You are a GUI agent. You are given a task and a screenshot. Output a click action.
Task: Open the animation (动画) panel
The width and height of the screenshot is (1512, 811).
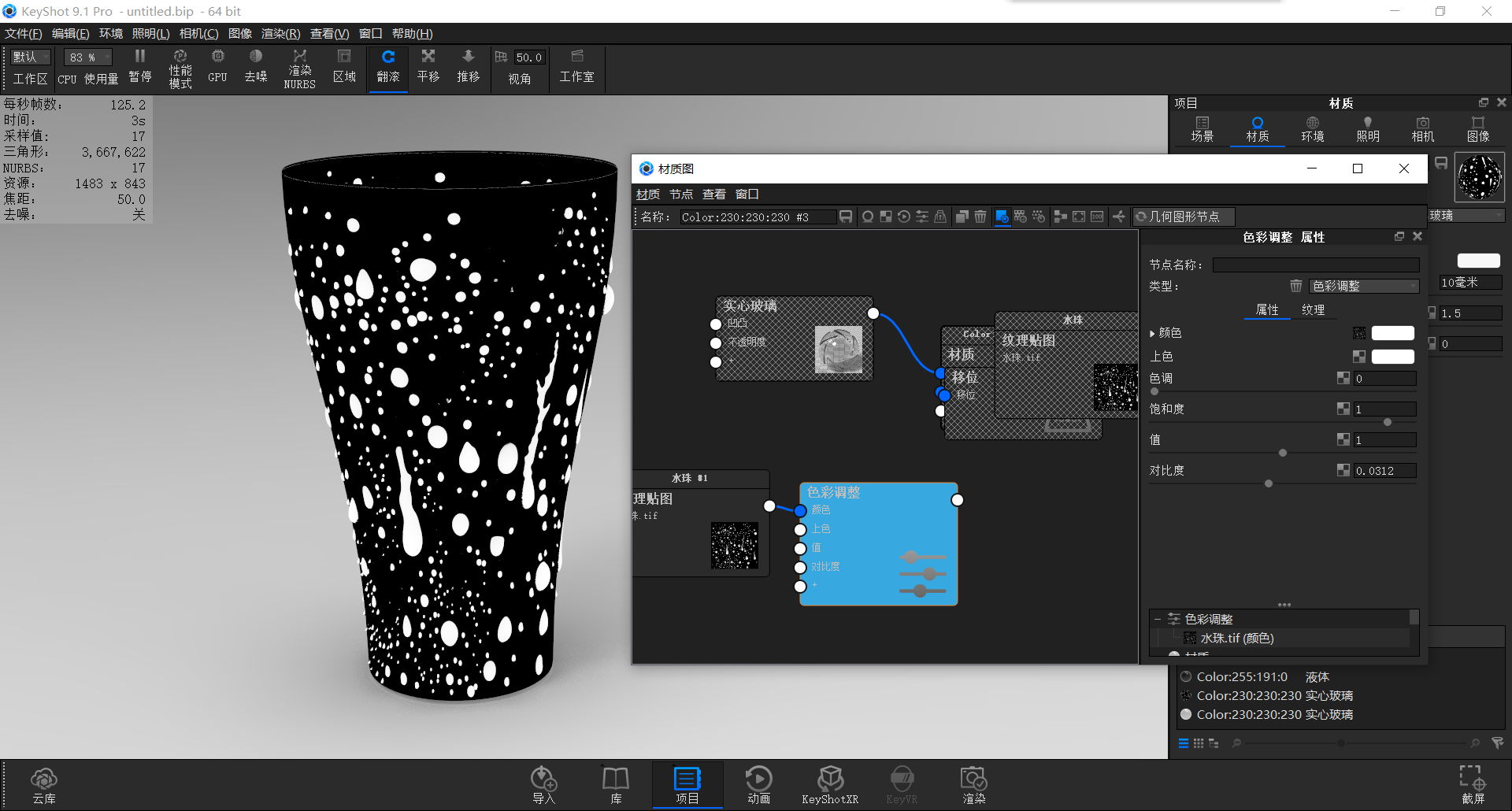(x=758, y=785)
